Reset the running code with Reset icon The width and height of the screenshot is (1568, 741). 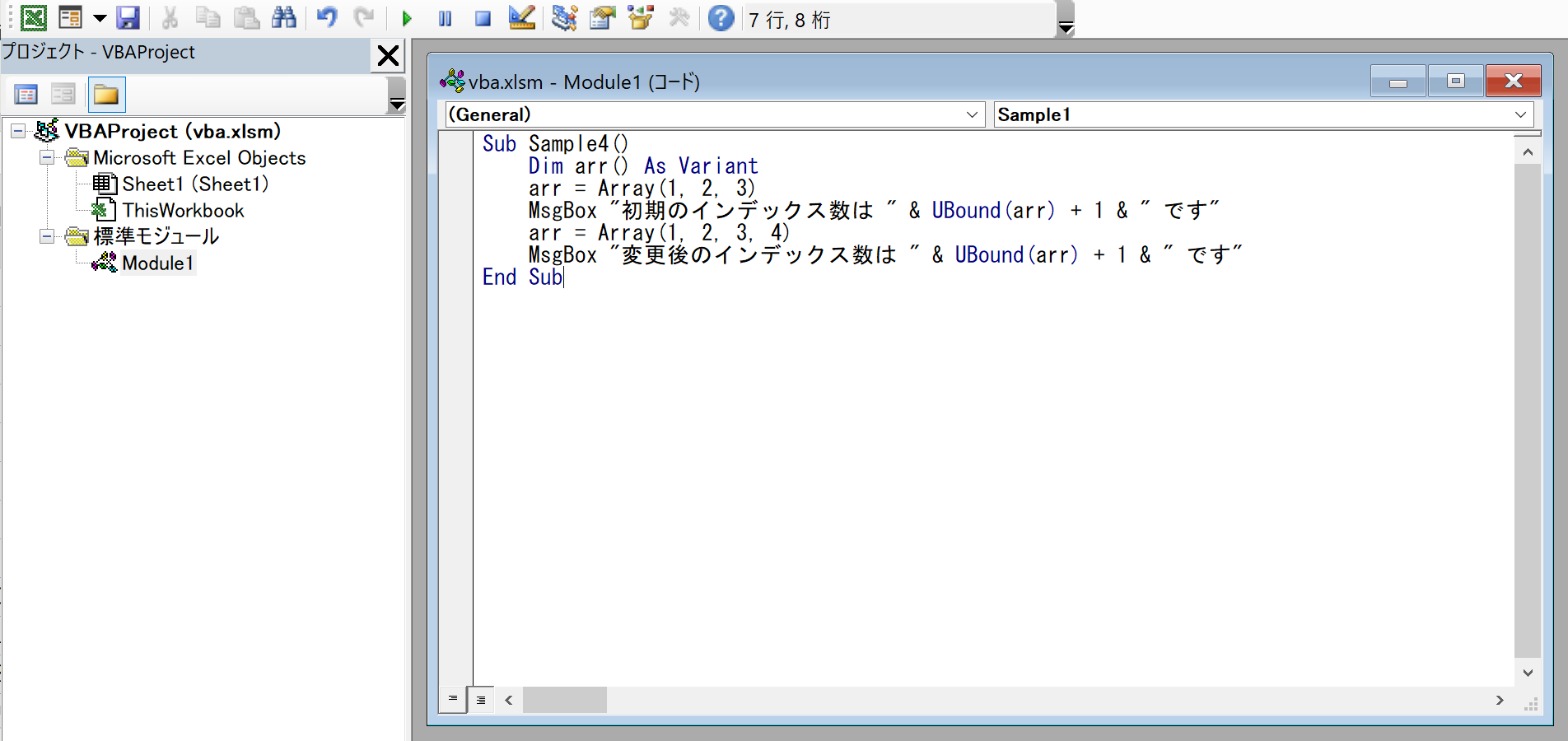pyautogui.click(x=483, y=17)
